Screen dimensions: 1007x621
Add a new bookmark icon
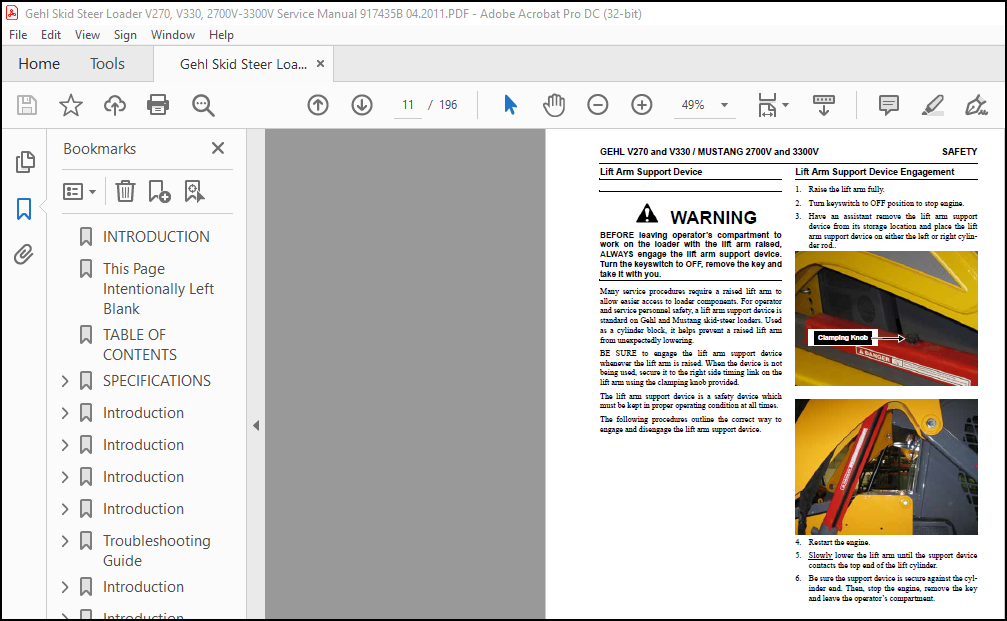click(159, 191)
